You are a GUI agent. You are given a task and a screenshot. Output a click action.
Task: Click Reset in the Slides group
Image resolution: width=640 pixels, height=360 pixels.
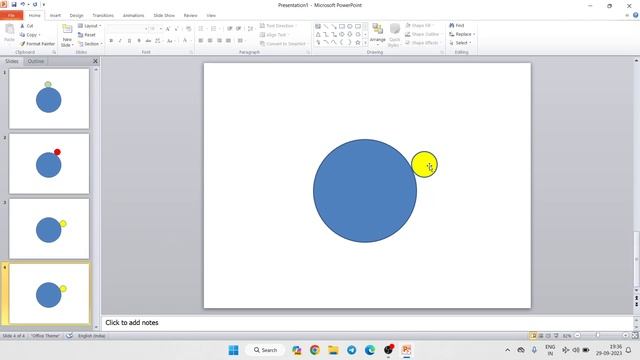87,35
